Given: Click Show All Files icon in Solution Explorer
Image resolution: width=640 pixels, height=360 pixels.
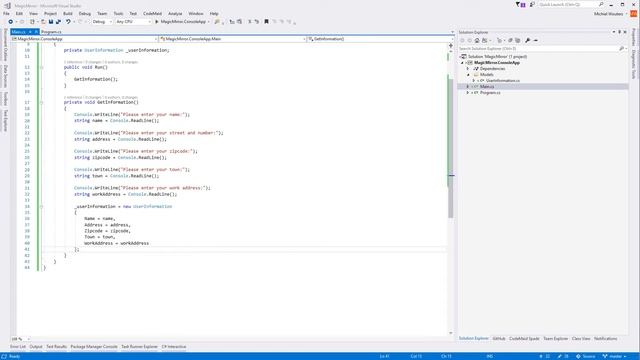Looking at the screenshot, I should (518, 40).
